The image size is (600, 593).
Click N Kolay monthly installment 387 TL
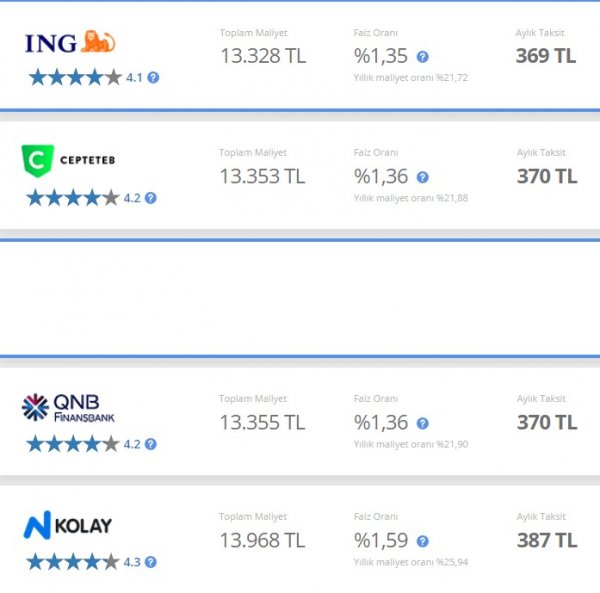(546, 540)
